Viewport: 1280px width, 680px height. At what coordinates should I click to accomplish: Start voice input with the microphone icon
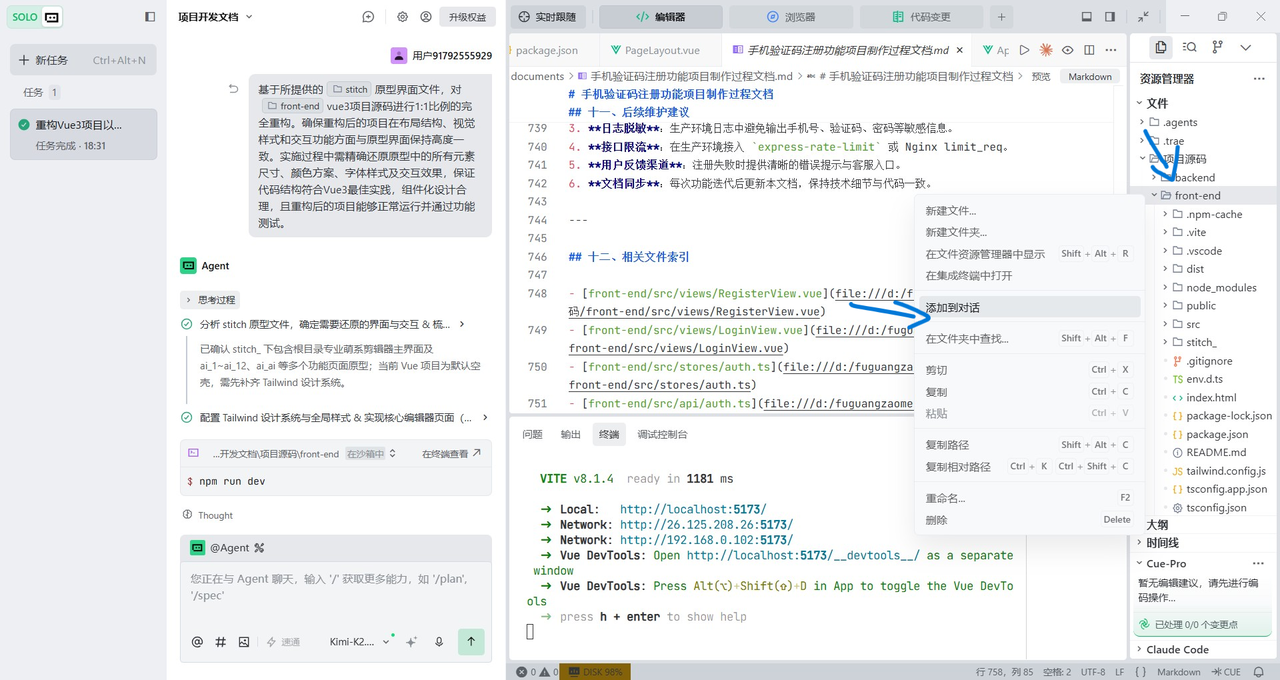438,642
